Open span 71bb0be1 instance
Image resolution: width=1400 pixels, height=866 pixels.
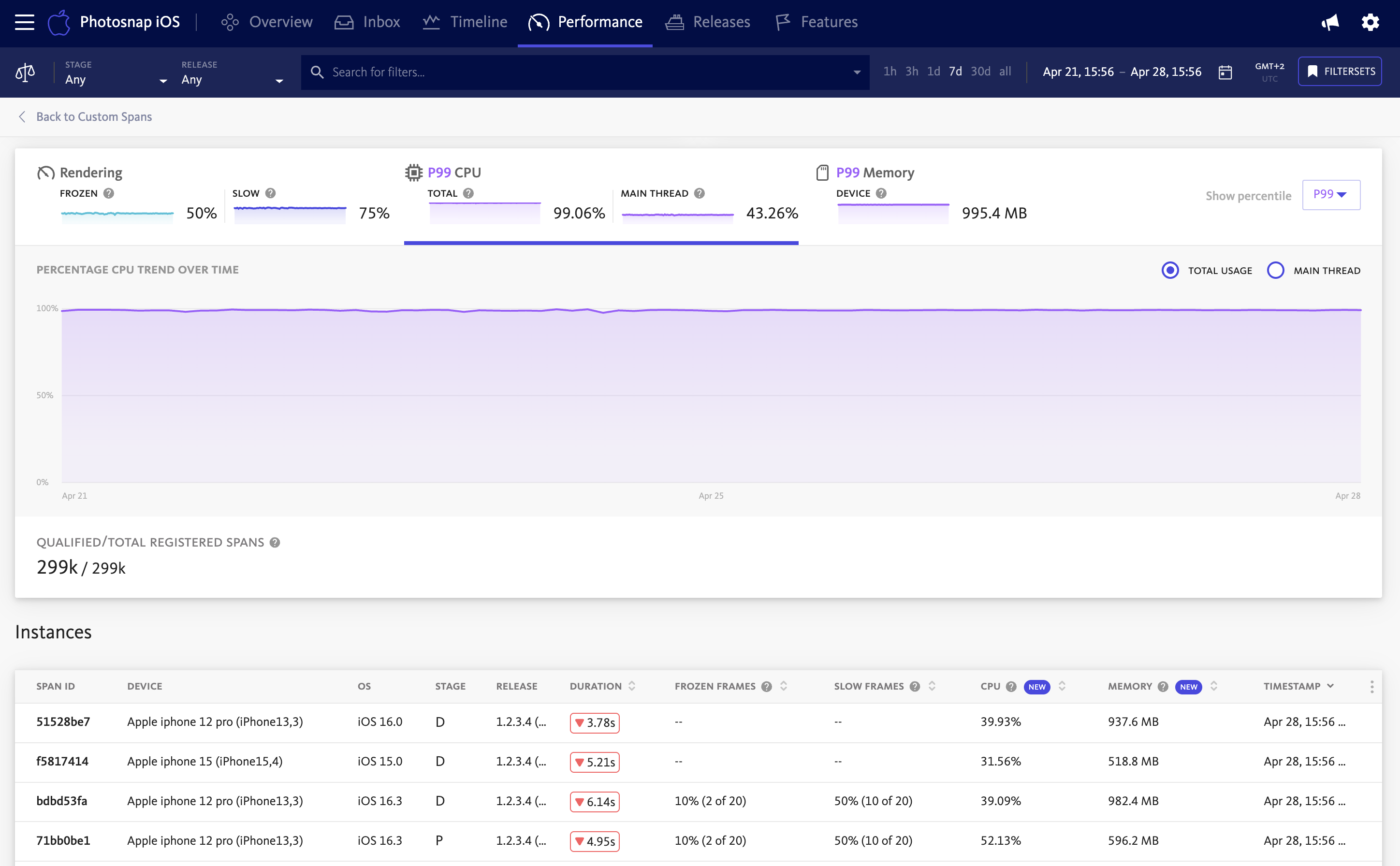pyautogui.click(x=63, y=841)
